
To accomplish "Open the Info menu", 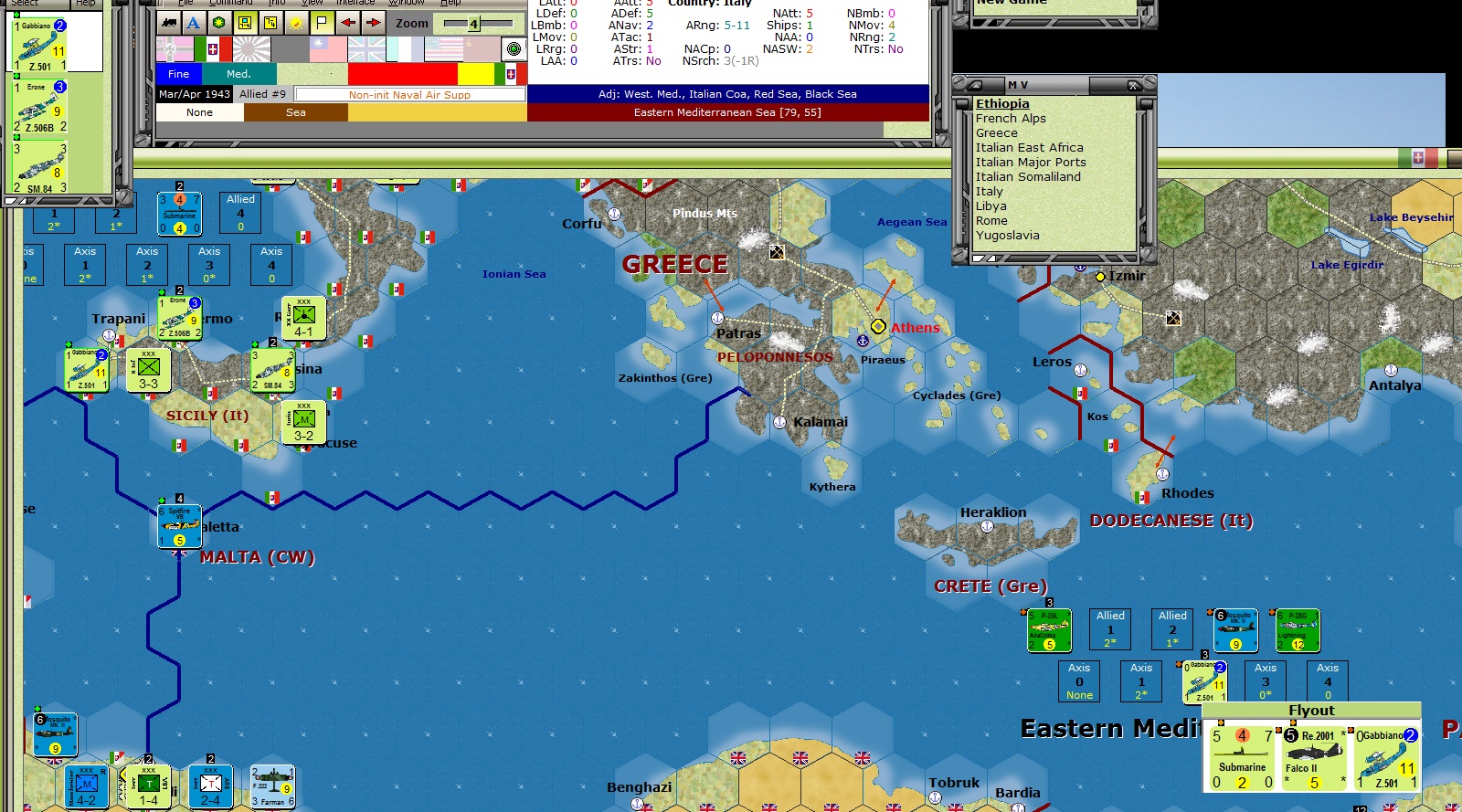I will [x=277, y=3].
